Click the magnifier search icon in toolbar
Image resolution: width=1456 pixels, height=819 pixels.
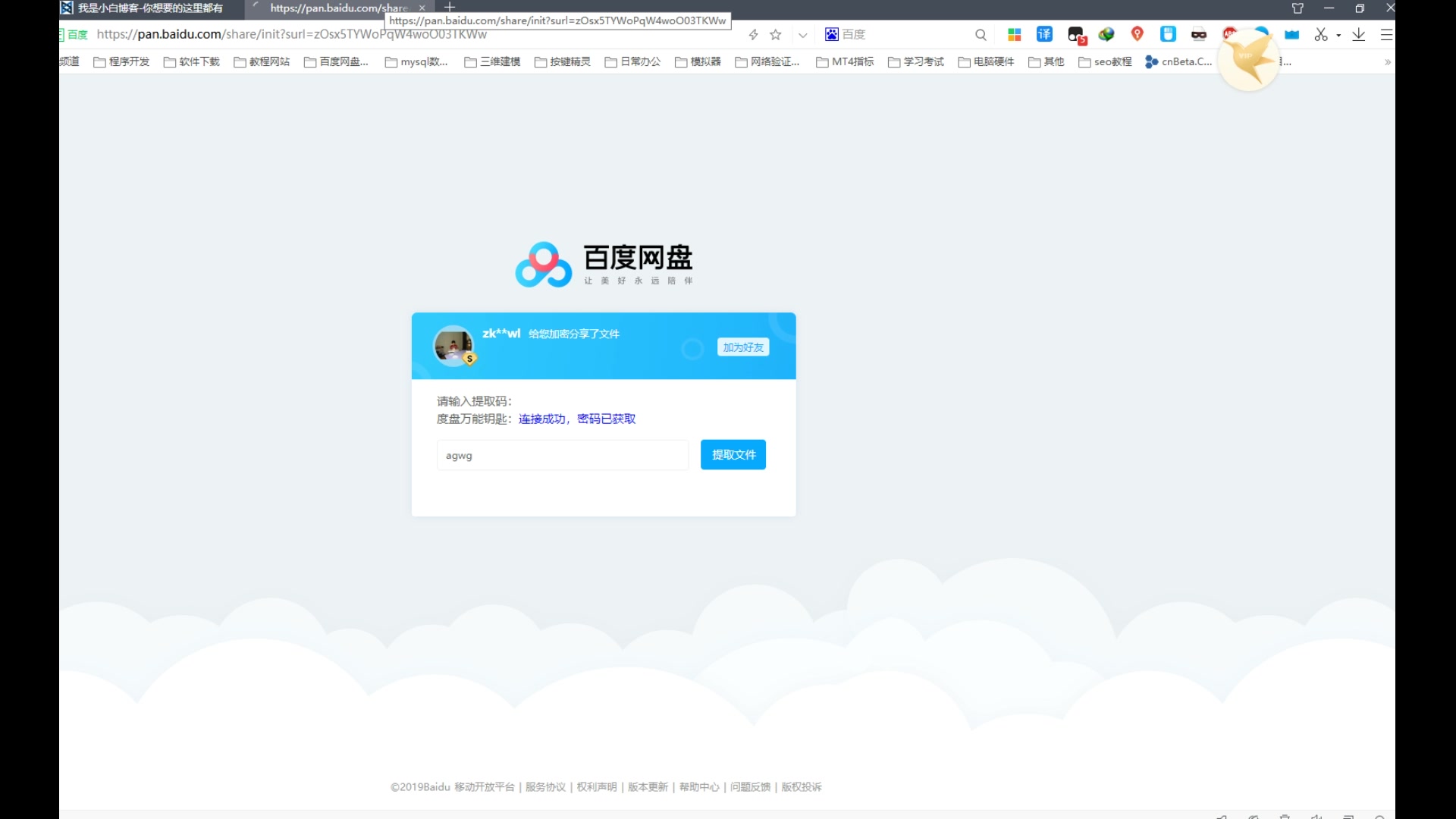click(981, 35)
